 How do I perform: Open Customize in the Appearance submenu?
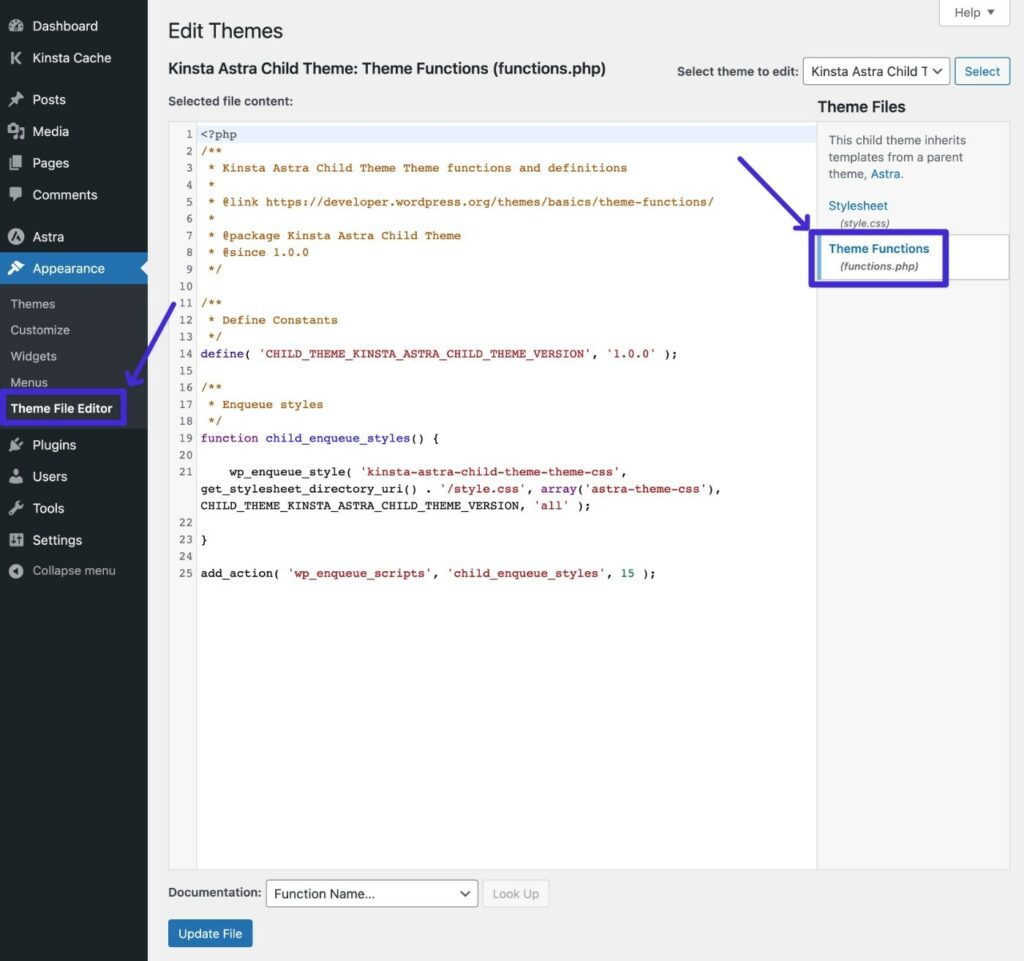[x=40, y=330]
